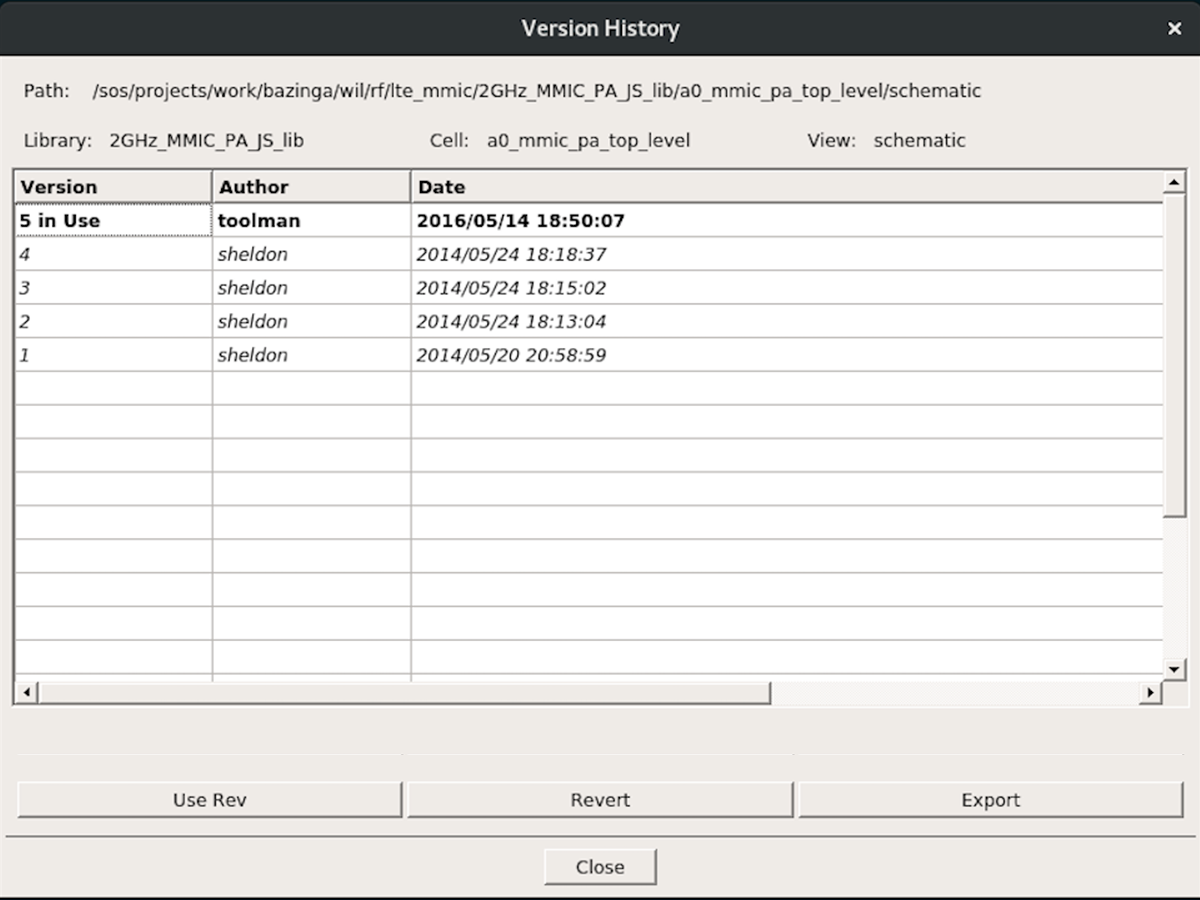Click the Use Rev button

[209, 799]
